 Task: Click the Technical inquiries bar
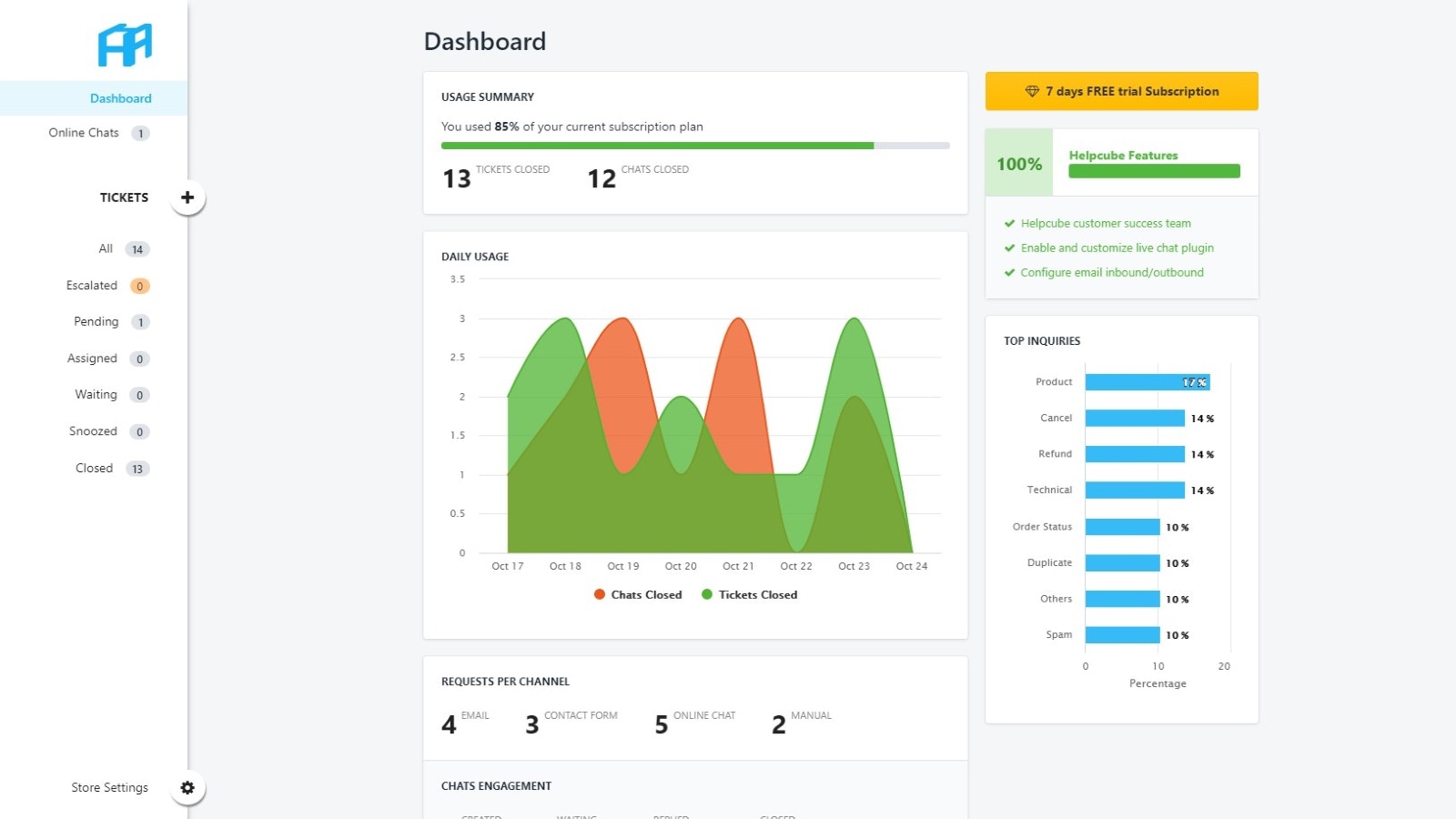(1135, 490)
